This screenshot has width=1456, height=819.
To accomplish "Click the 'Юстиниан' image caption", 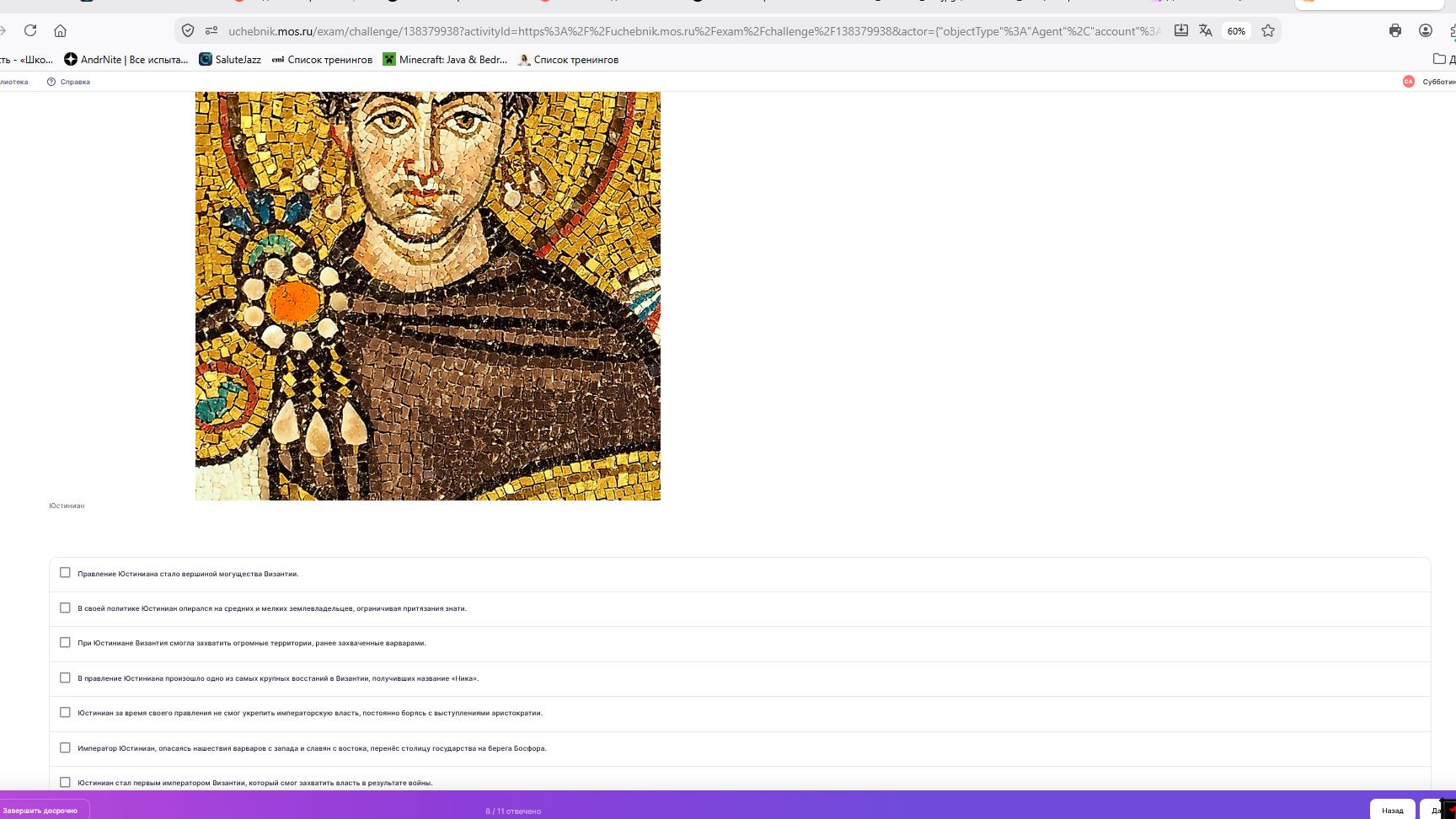I will (x=67, y=506).
